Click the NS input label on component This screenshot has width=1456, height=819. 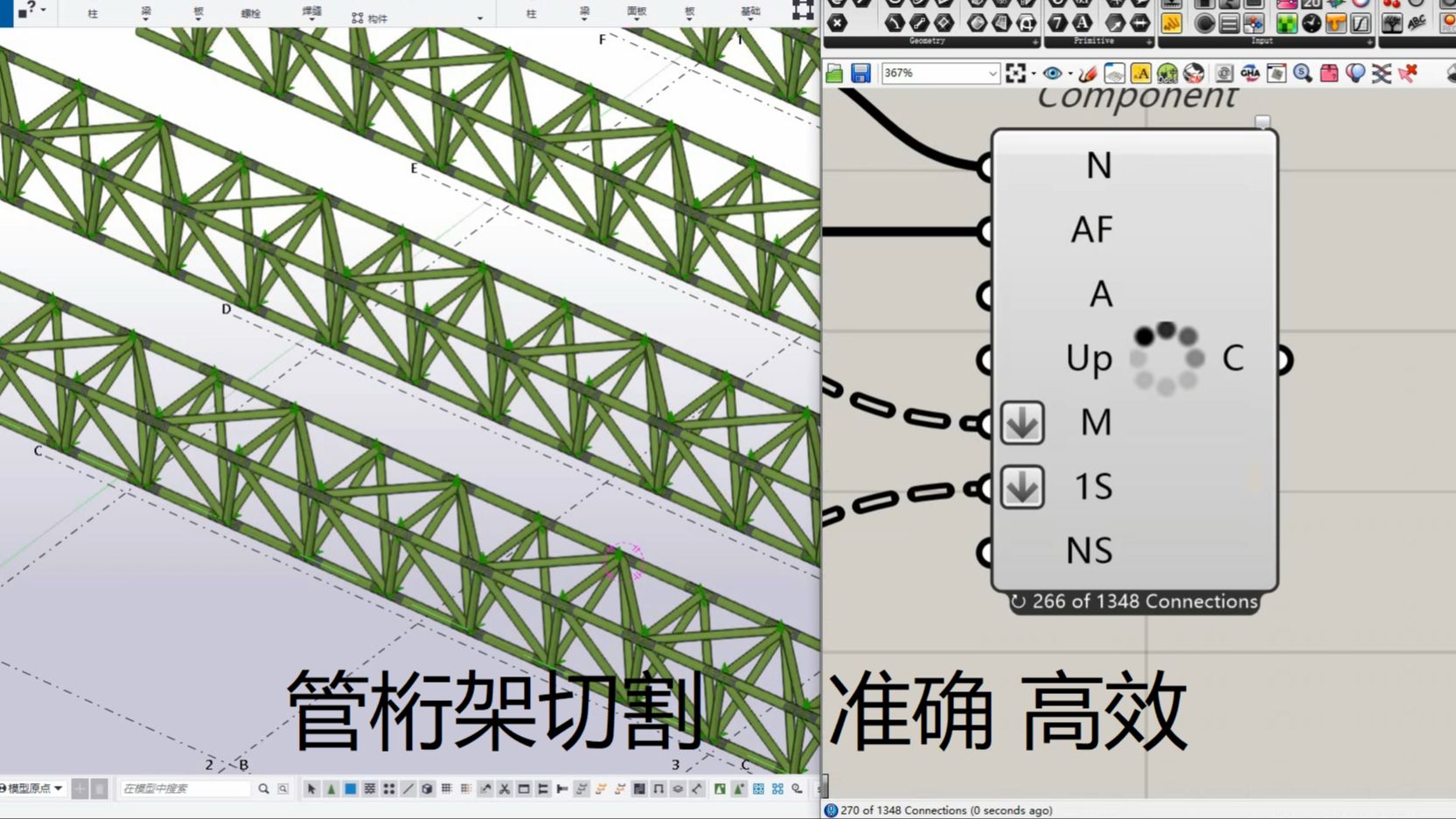pos(1090,551)
